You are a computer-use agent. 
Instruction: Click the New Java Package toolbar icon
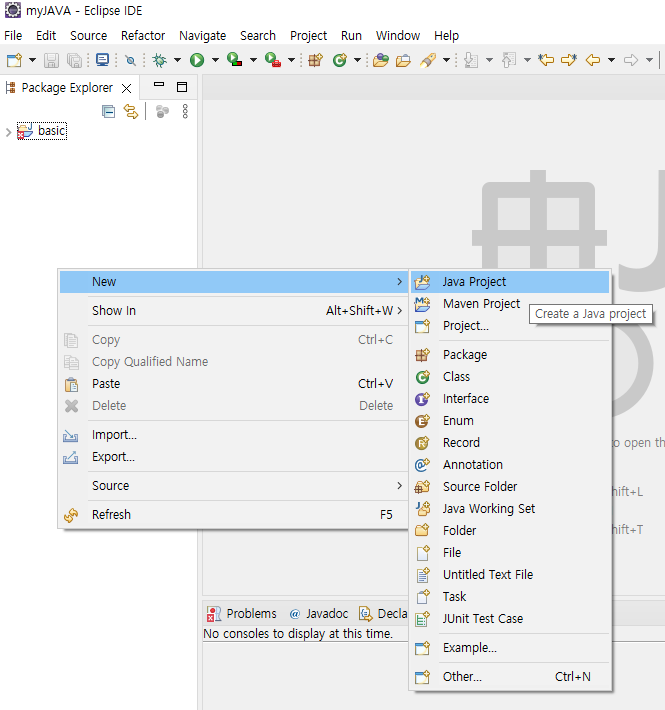click(x=316, y=60)
